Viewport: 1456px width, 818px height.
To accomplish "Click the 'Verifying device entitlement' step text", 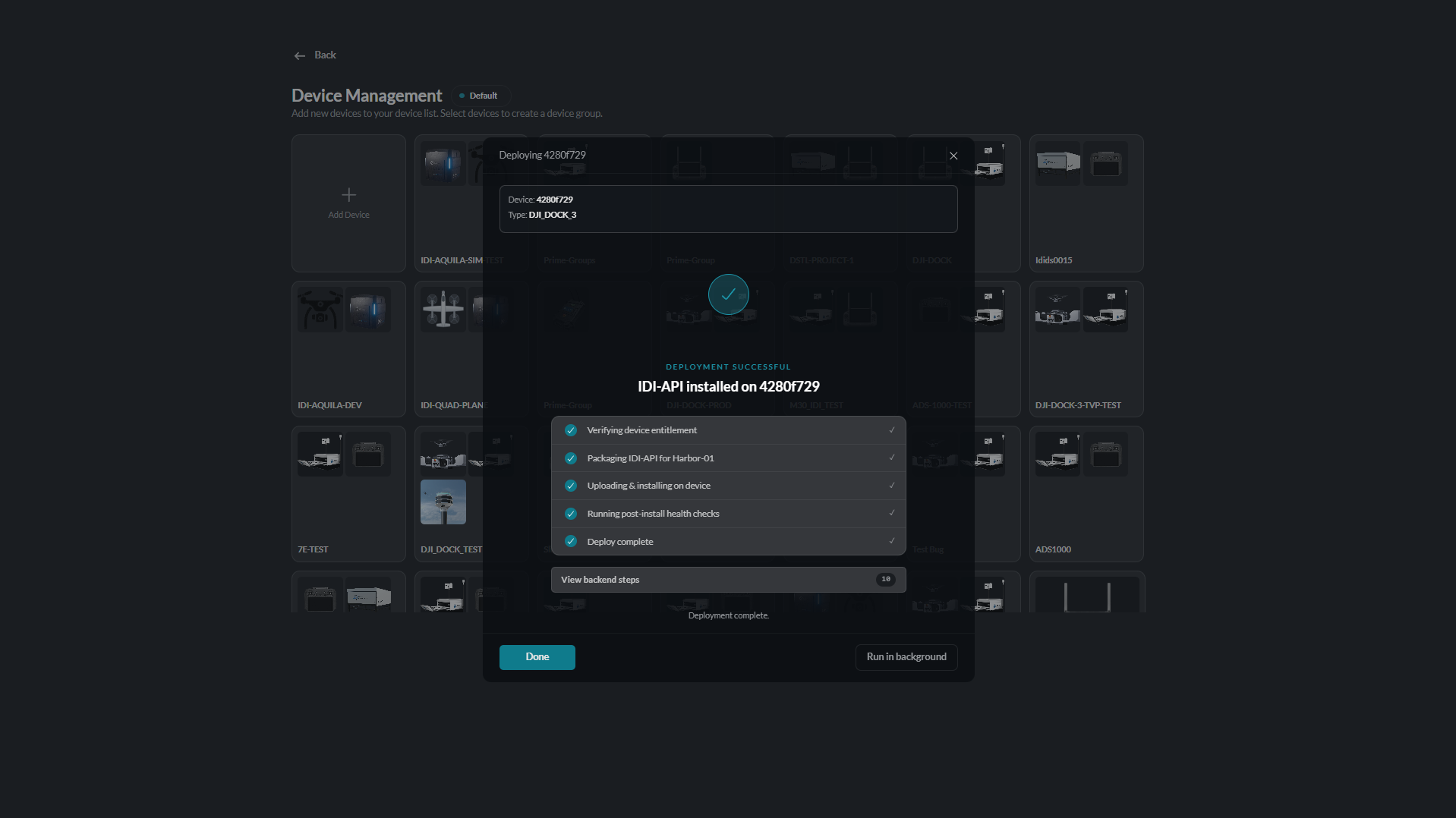I will [641, 430].
